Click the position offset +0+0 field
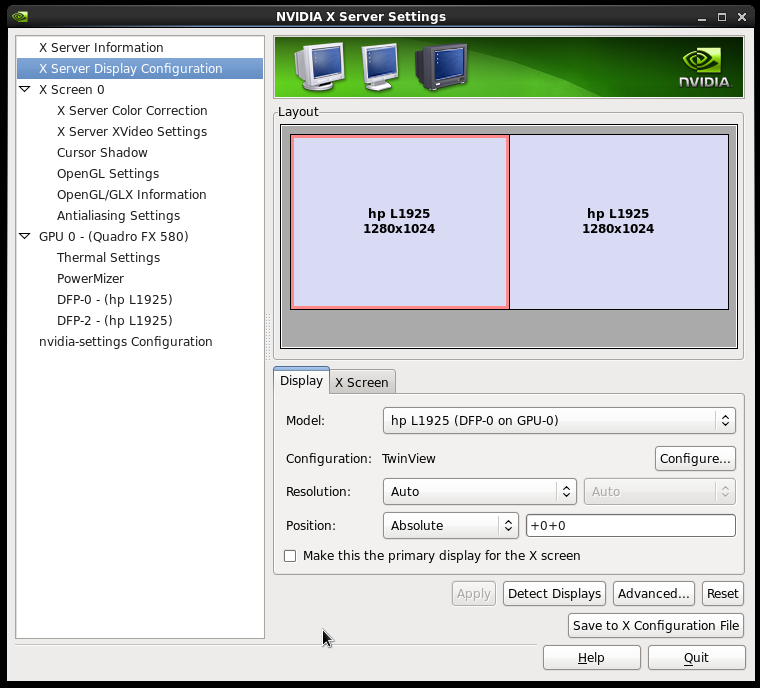Image resolution: width=760 pixels, height=688 pixels. [x=631, y=525]
